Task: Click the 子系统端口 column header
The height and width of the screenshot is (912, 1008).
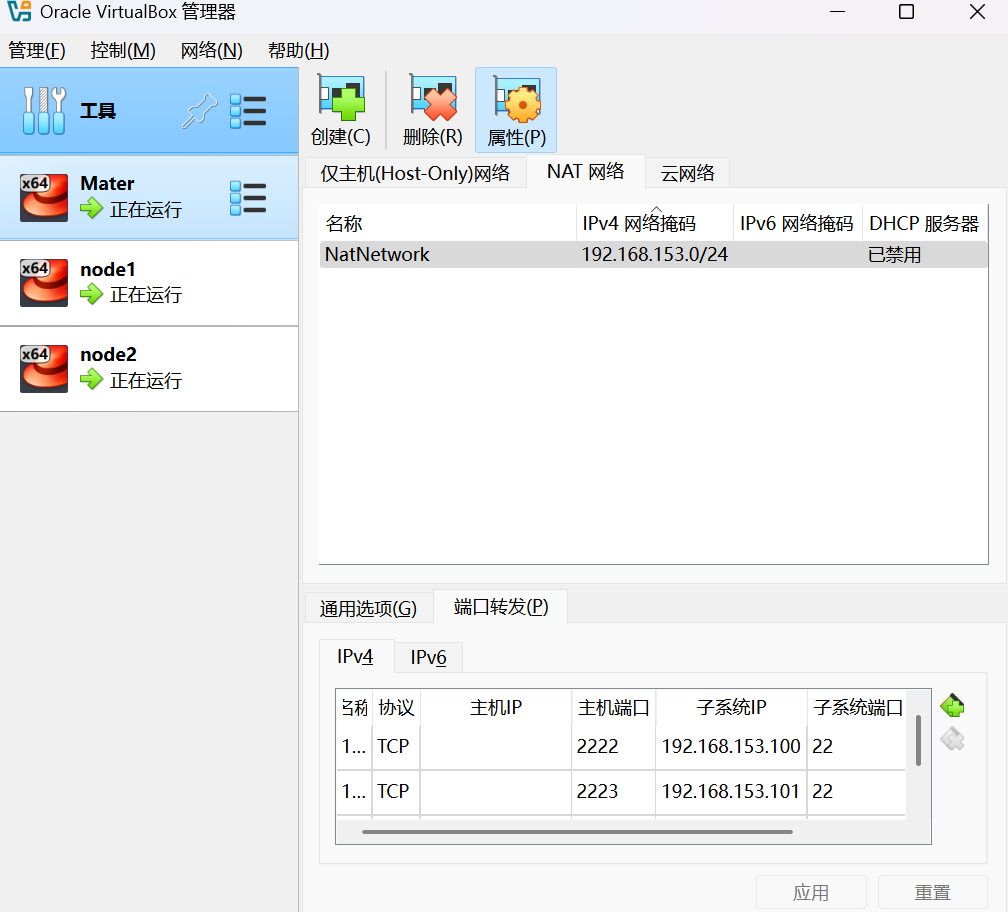Action: point(858,708)
